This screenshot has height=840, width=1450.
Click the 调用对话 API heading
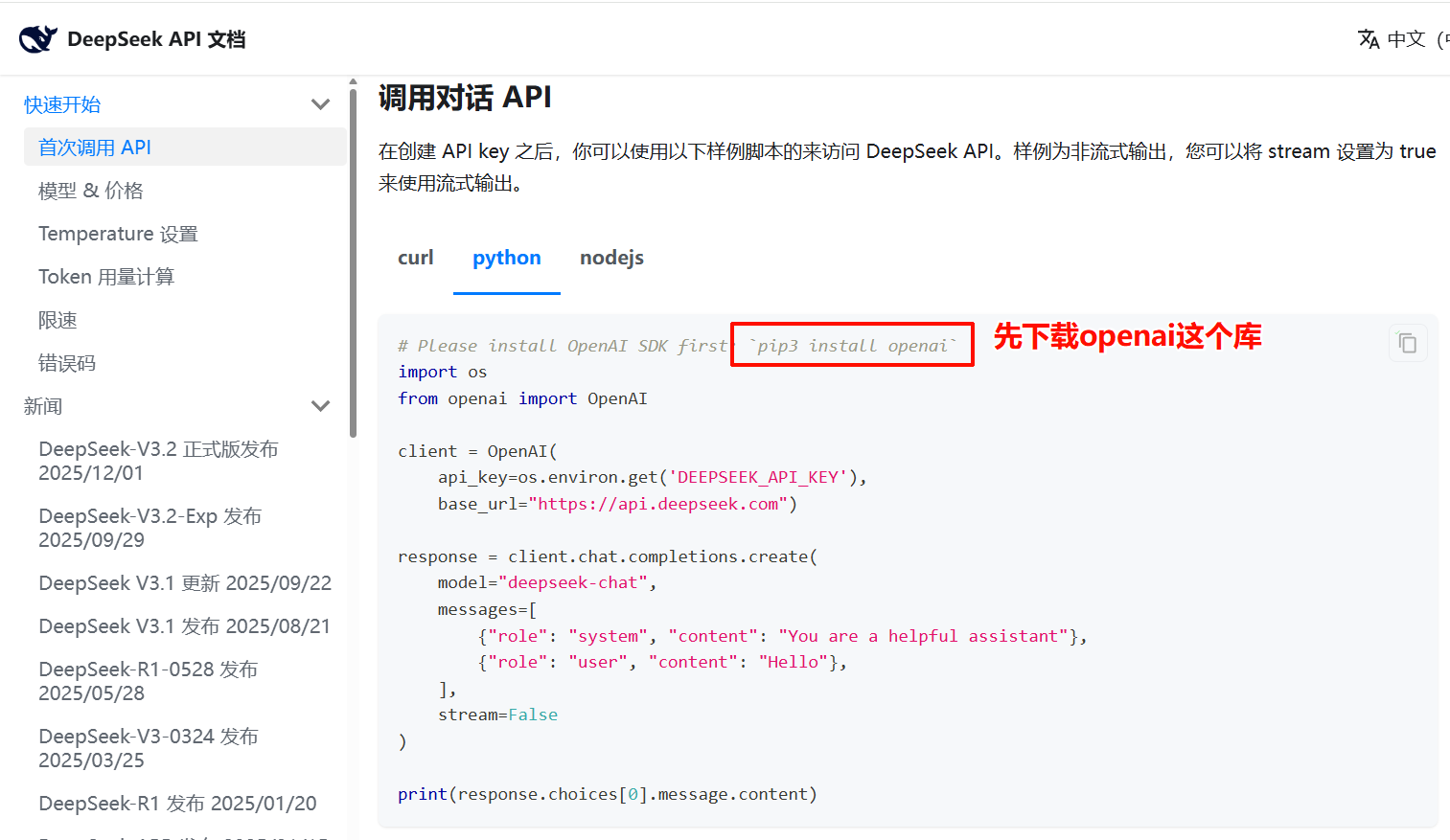(465, 98)
